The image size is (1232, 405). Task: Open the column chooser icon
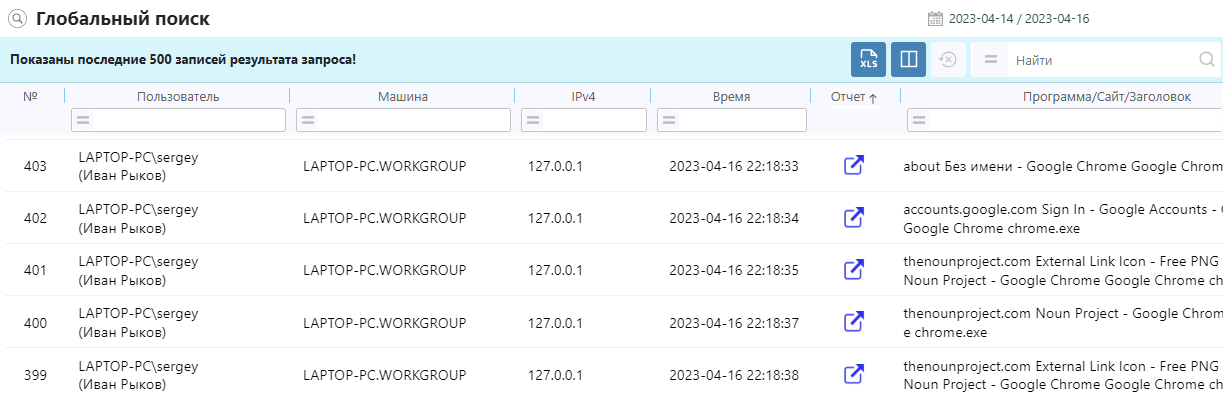pos(908,60)
